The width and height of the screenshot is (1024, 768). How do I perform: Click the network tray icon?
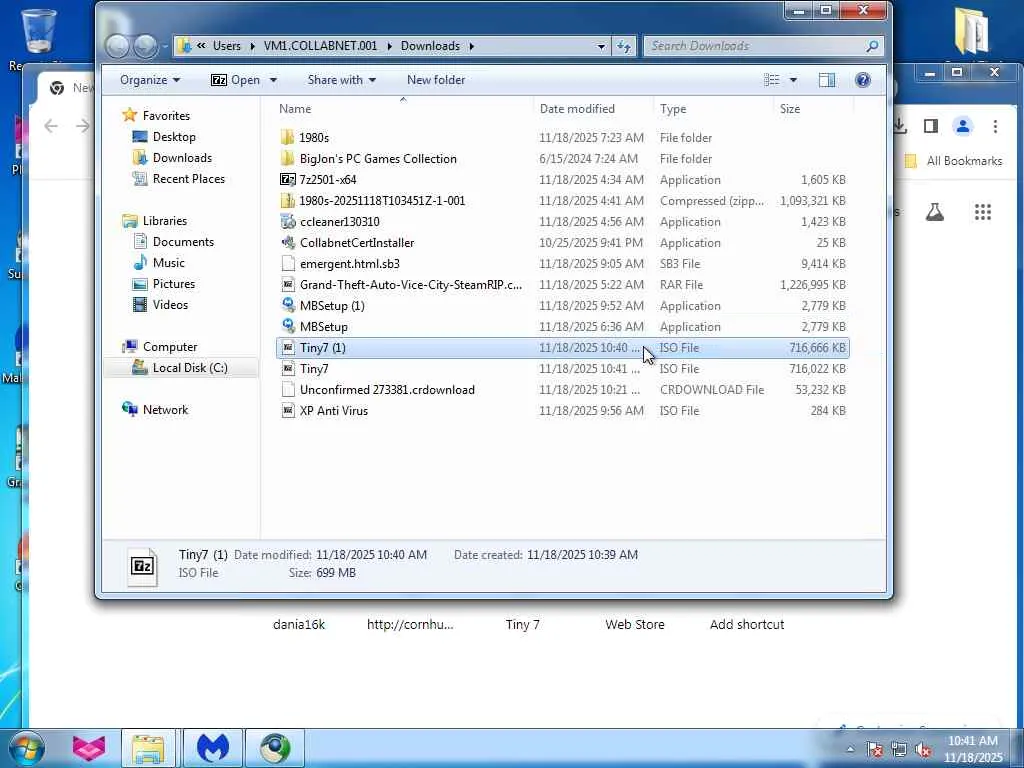coord(899,750)
